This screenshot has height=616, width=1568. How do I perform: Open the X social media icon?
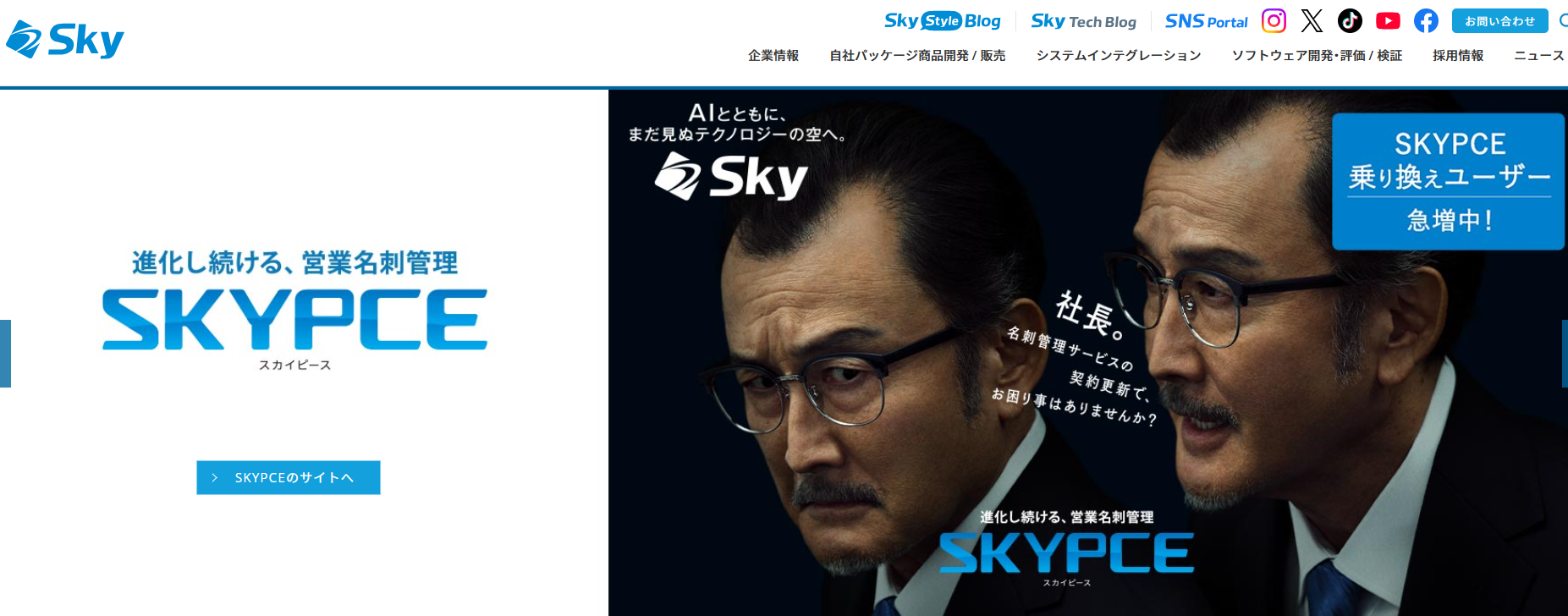(x=1312, y=20)
